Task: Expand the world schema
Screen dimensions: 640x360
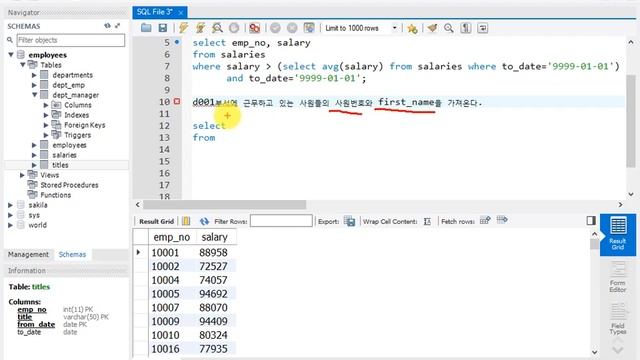Action: 11,225
